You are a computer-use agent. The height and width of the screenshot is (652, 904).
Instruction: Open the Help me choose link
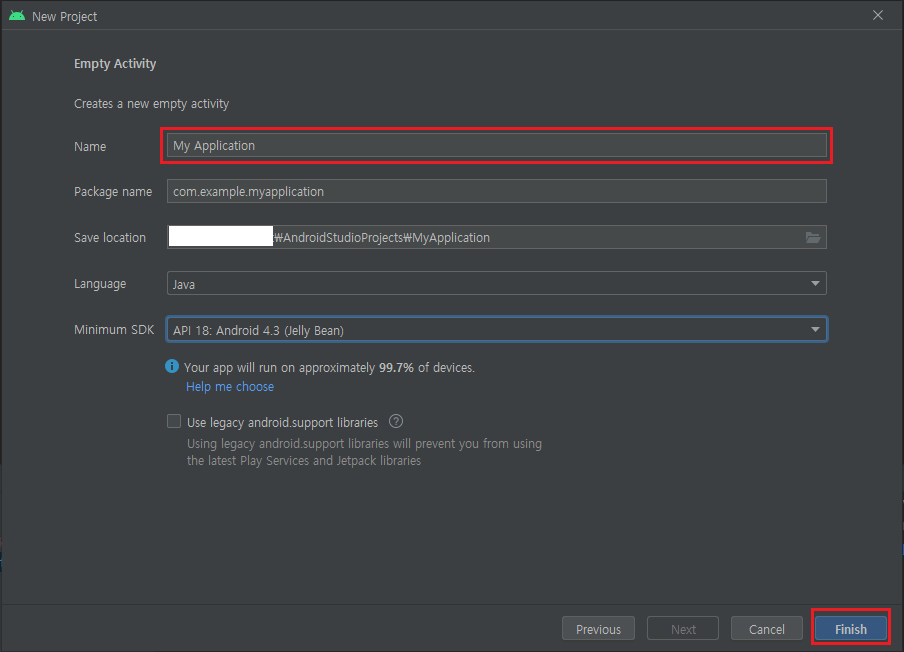coord(229,386)
